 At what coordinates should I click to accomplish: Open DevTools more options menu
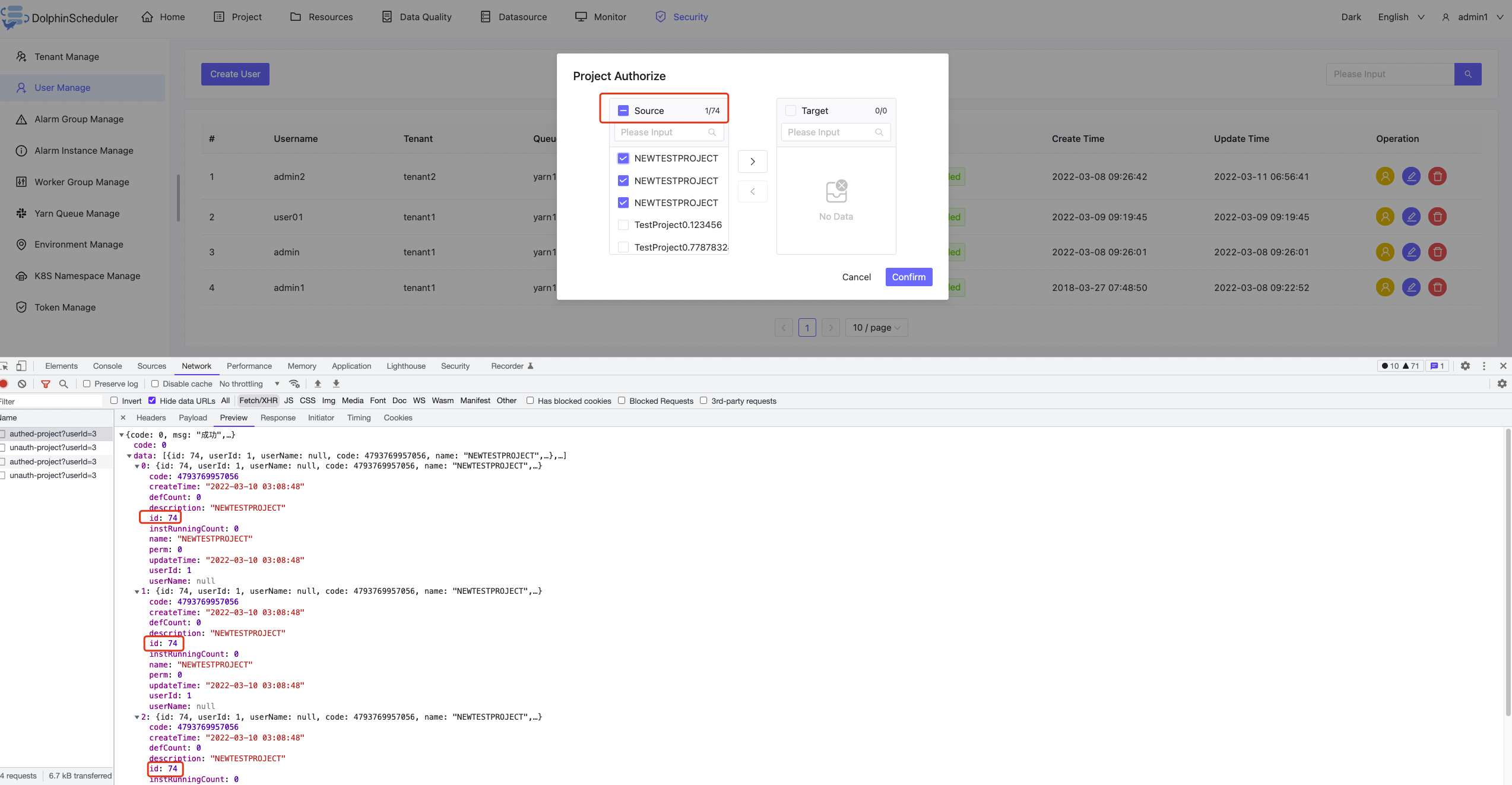(1484, 366)
